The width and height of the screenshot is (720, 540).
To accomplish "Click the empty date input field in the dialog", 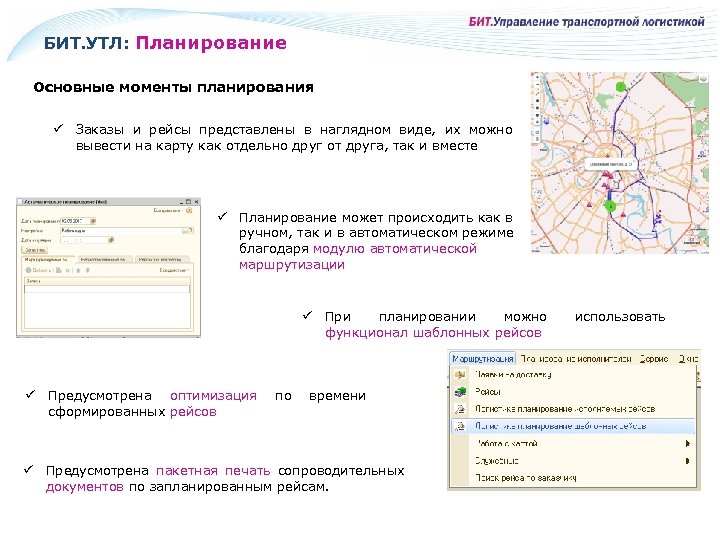I will [84, 240].
